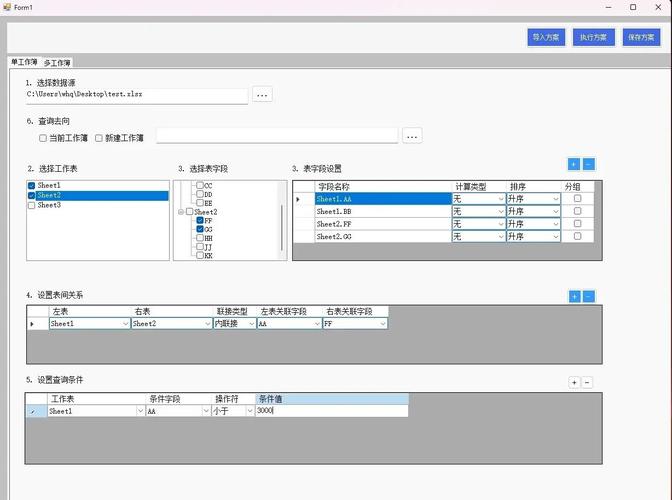Add a table relation row with blue plus
Viewport: 672px width, 500px height.
point(575,296)
